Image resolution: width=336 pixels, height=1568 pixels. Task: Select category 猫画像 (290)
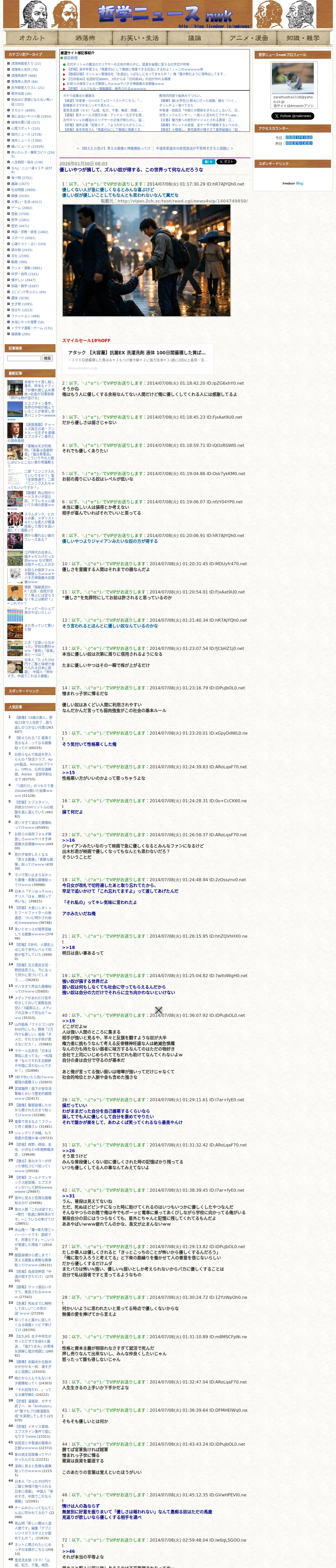click(21, 334)
